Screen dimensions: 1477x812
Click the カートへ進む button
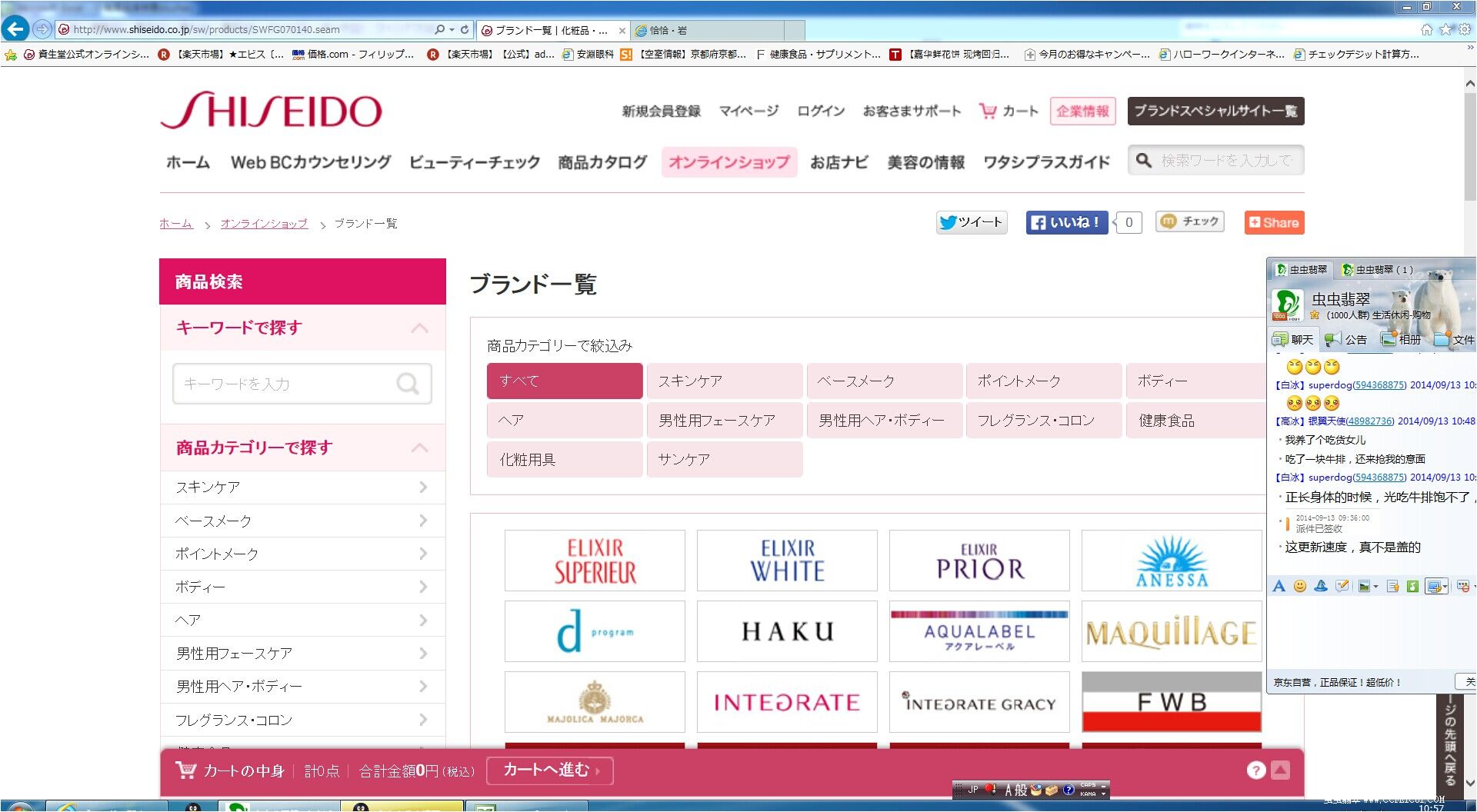click(550, 770)
